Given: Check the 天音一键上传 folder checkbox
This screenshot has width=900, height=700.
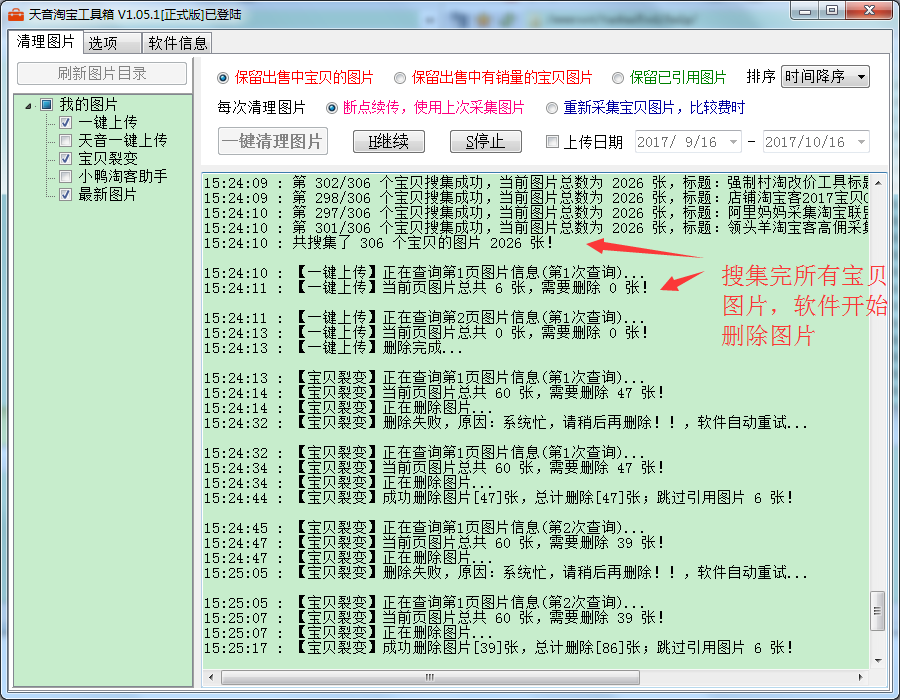Looking at the screenshot, I should pyautogui.click(x=66, y=141).
